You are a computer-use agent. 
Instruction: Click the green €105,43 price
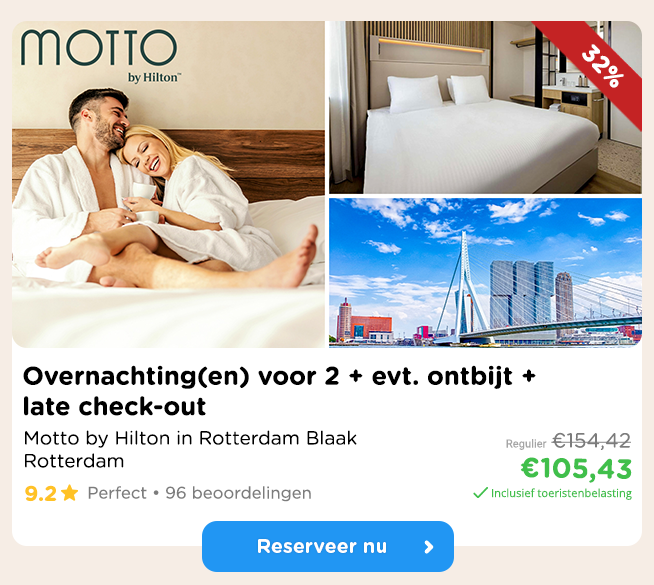pyautogui.click(x=576, y=468)
